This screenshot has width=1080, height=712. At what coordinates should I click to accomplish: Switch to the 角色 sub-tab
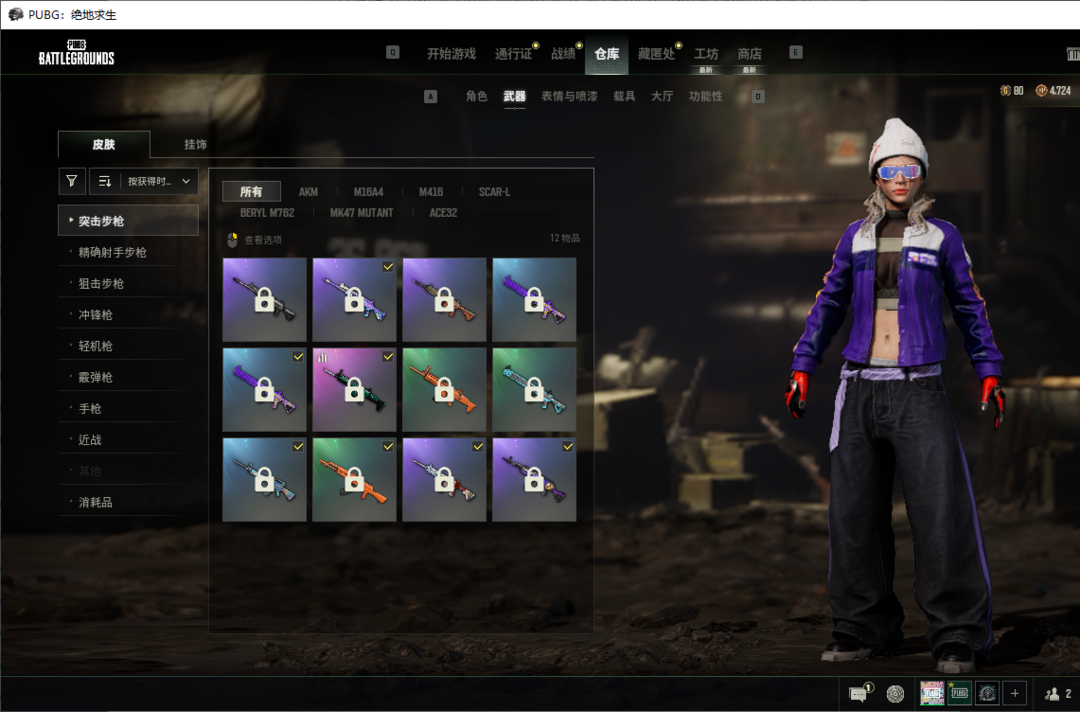click(x=476, y=96)
